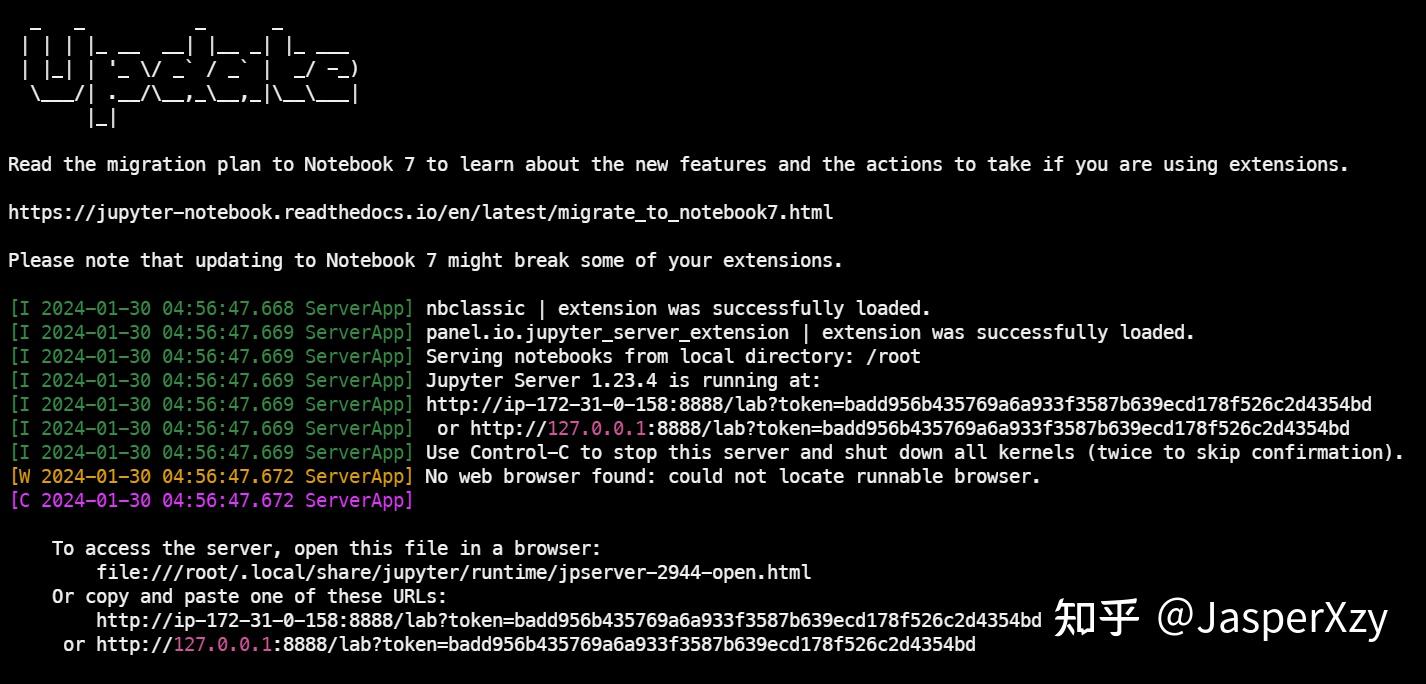This screenshot has height=684, width=1426.
Task: Click the nbclassic extension loaded line
Action: point(678,308)
